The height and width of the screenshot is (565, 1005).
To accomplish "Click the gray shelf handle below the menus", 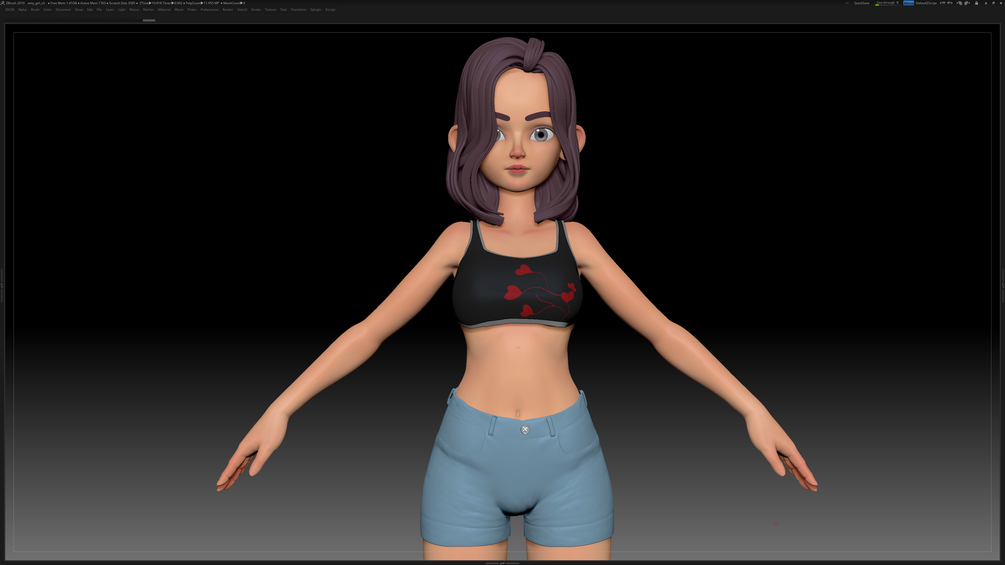I will (149, 20).
